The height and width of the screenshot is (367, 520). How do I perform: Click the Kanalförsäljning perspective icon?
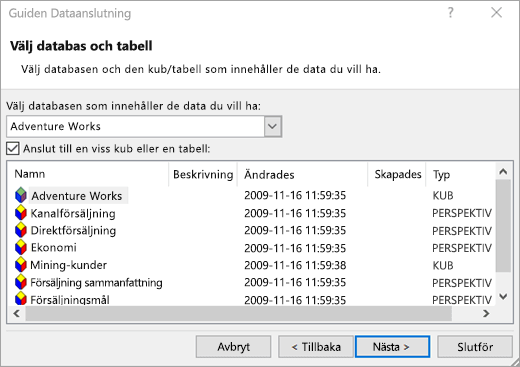(x=21, y=213)
